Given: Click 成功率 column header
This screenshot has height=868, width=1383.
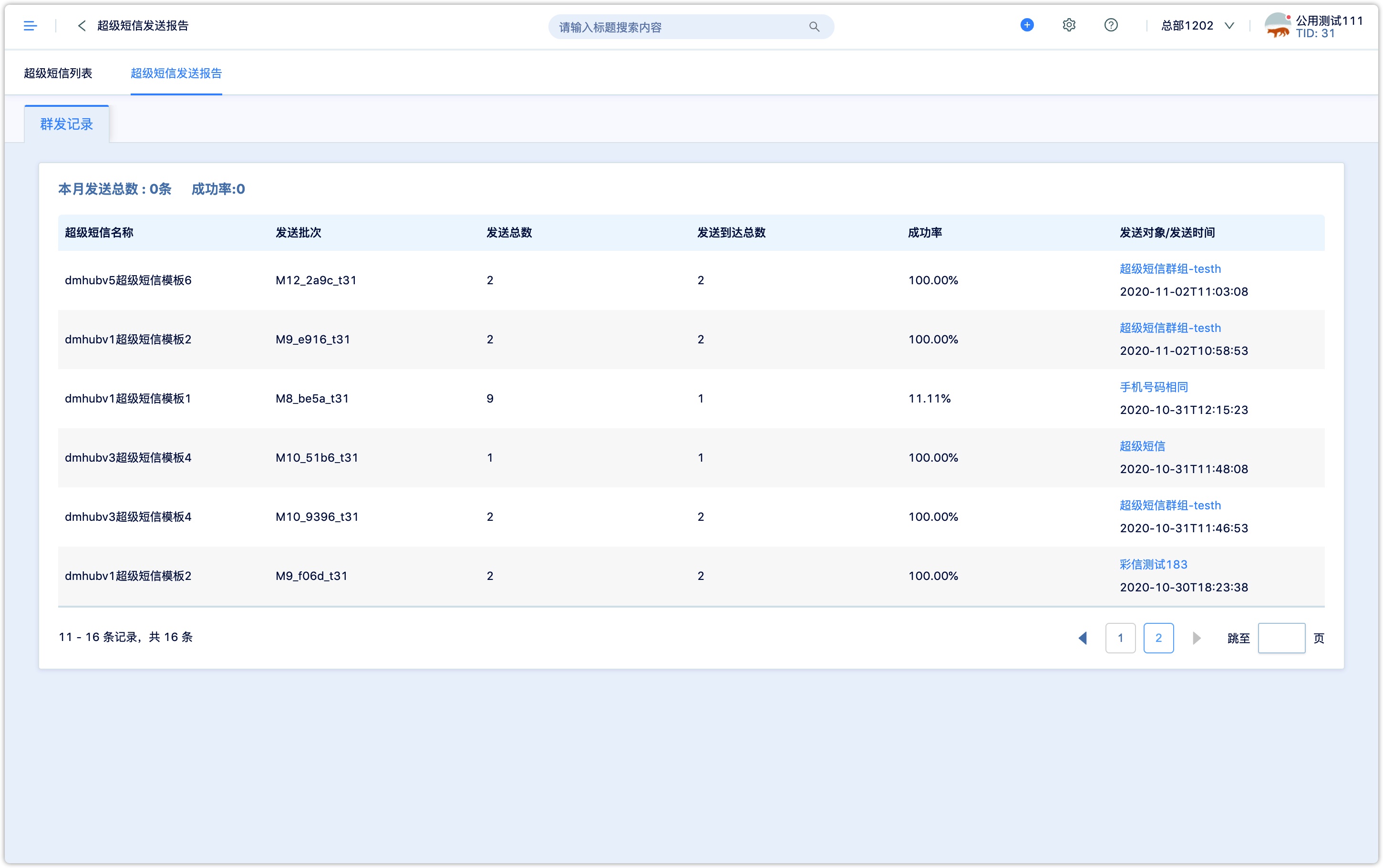Looking at the screenshot, I should point(925,233).
